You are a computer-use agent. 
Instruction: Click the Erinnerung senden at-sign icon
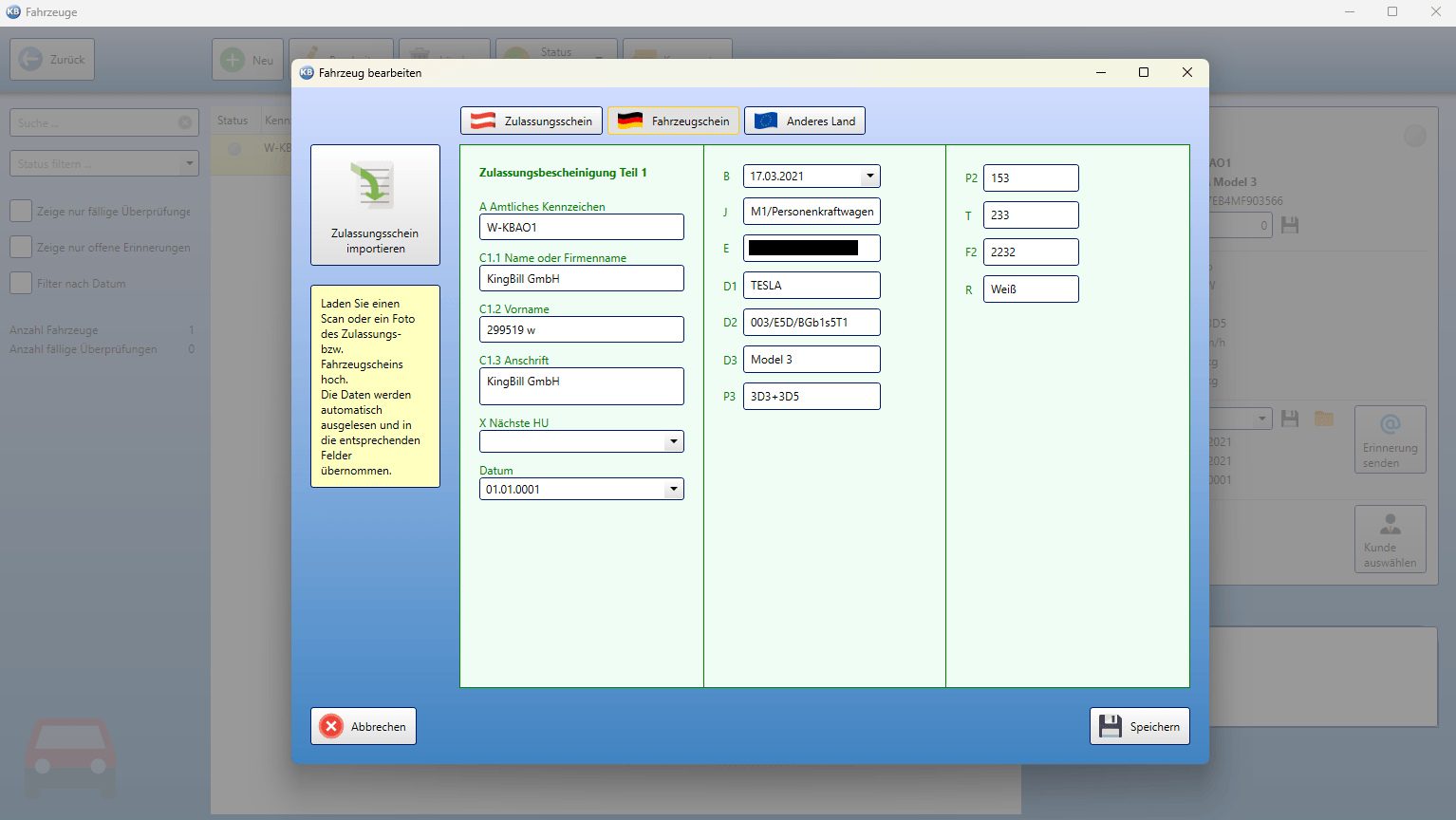[1390, 425]
